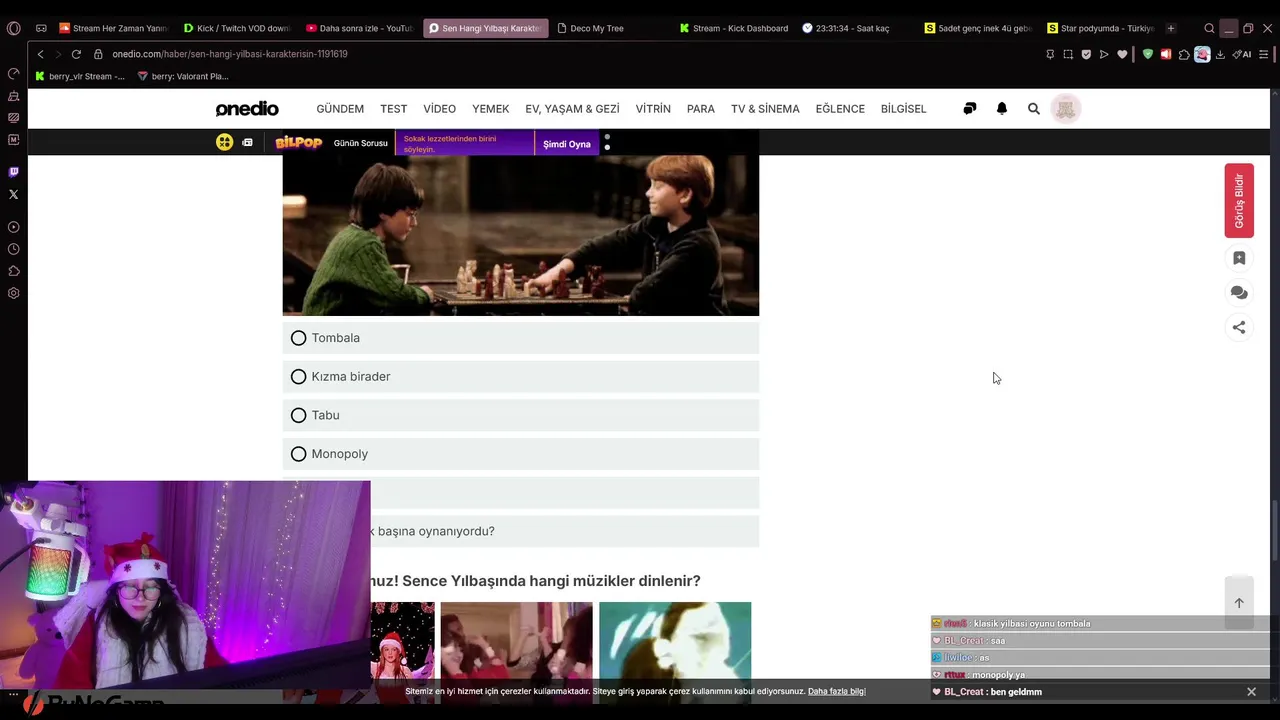Go back using the browser back arrow
The width and height of the screenshot is (1280, 720).
coord(40,54)
